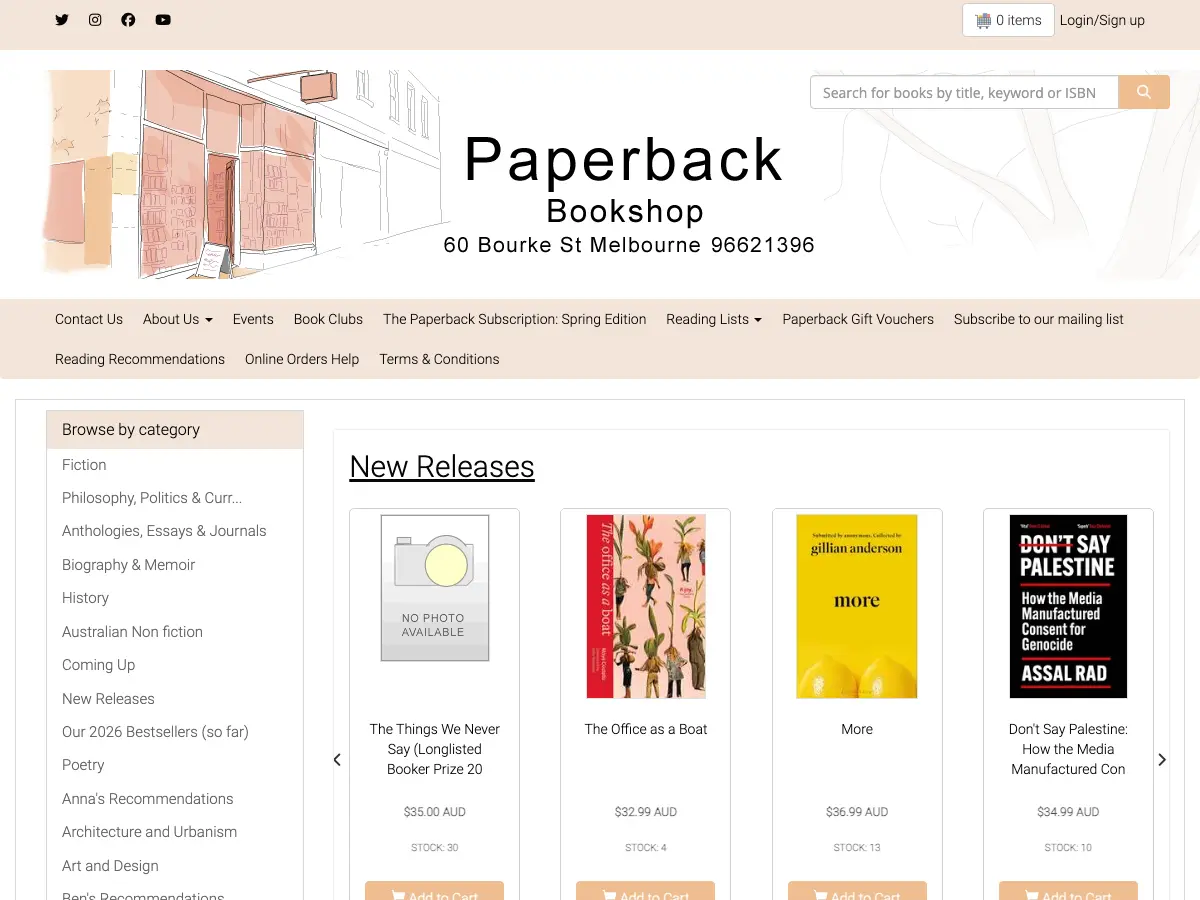Click the STOCK: 4 text
This screenshot has height=900, width=1200.
point(646,847)
